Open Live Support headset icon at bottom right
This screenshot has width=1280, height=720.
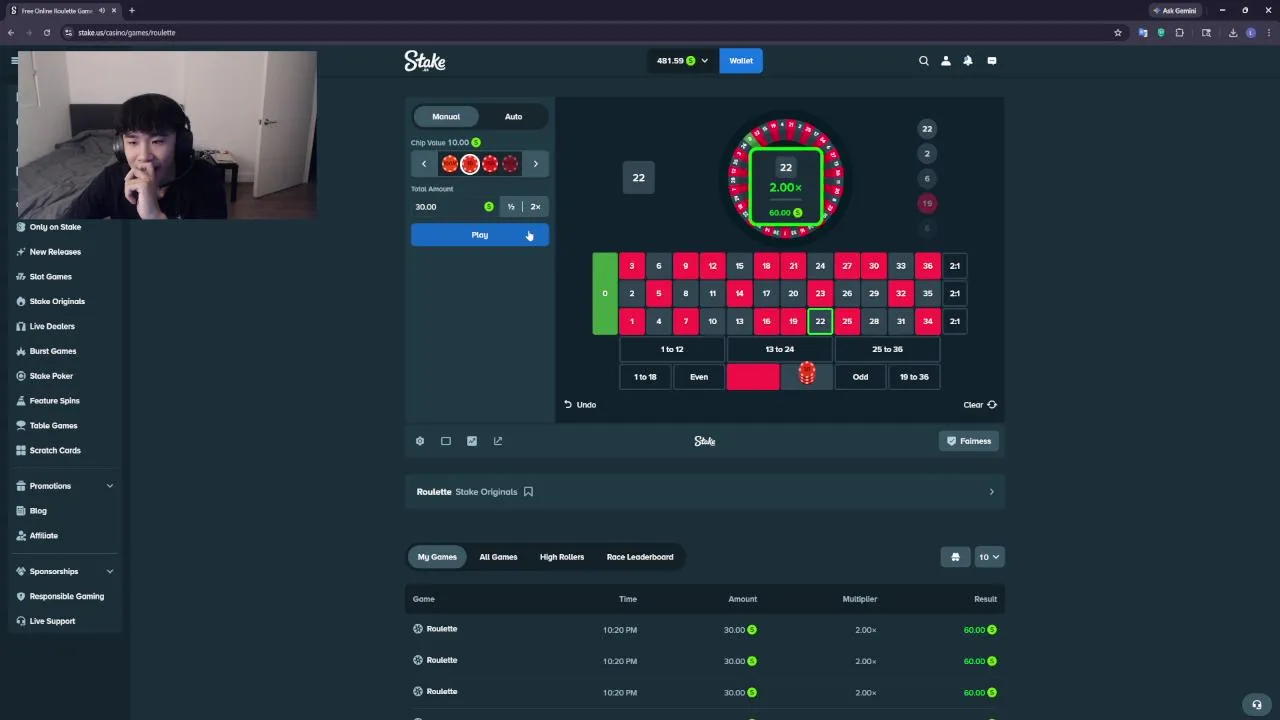tap(1257, 704)
